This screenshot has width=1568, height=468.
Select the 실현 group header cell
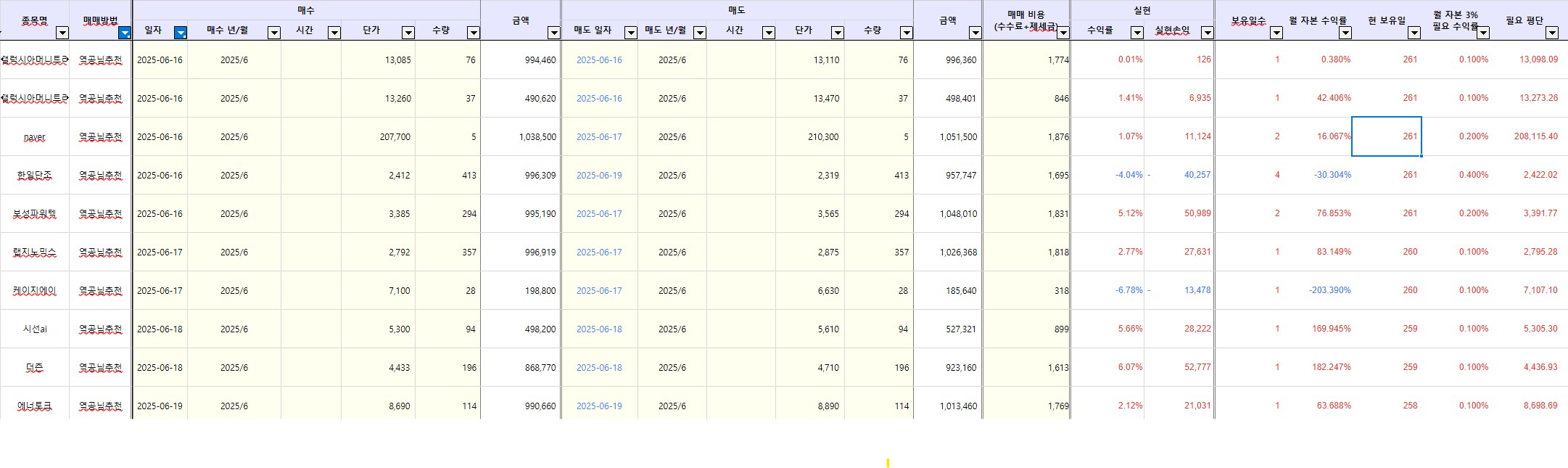pos(1142,10)
